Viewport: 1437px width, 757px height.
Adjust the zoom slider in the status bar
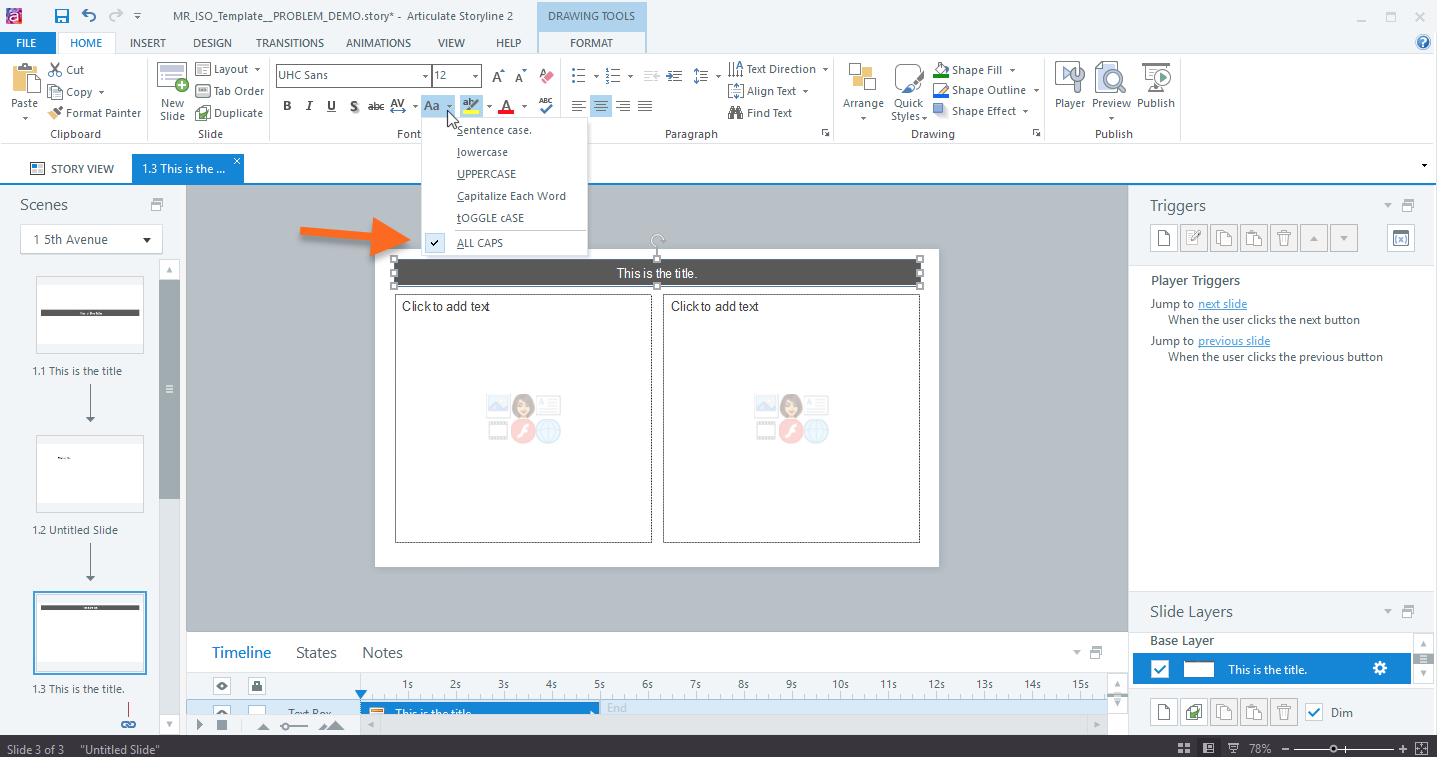(x=1335, y=747)
